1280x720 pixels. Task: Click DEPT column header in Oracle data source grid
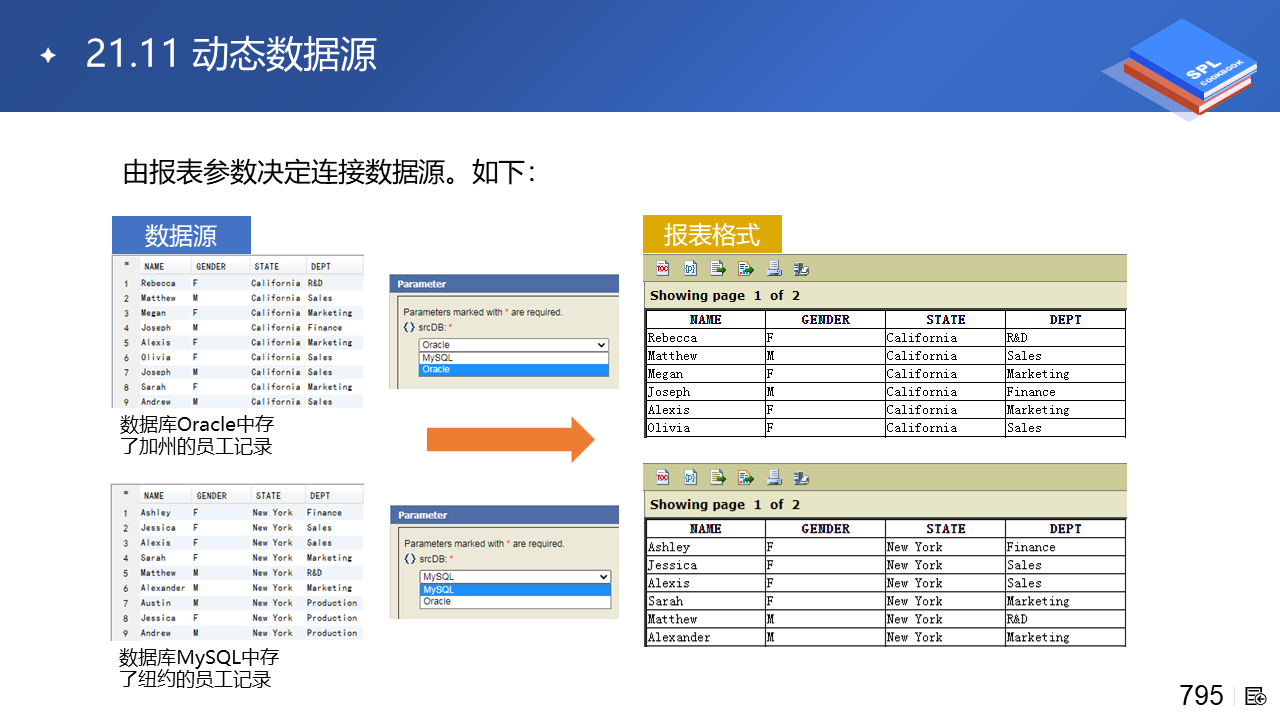(x=320, y=267)
